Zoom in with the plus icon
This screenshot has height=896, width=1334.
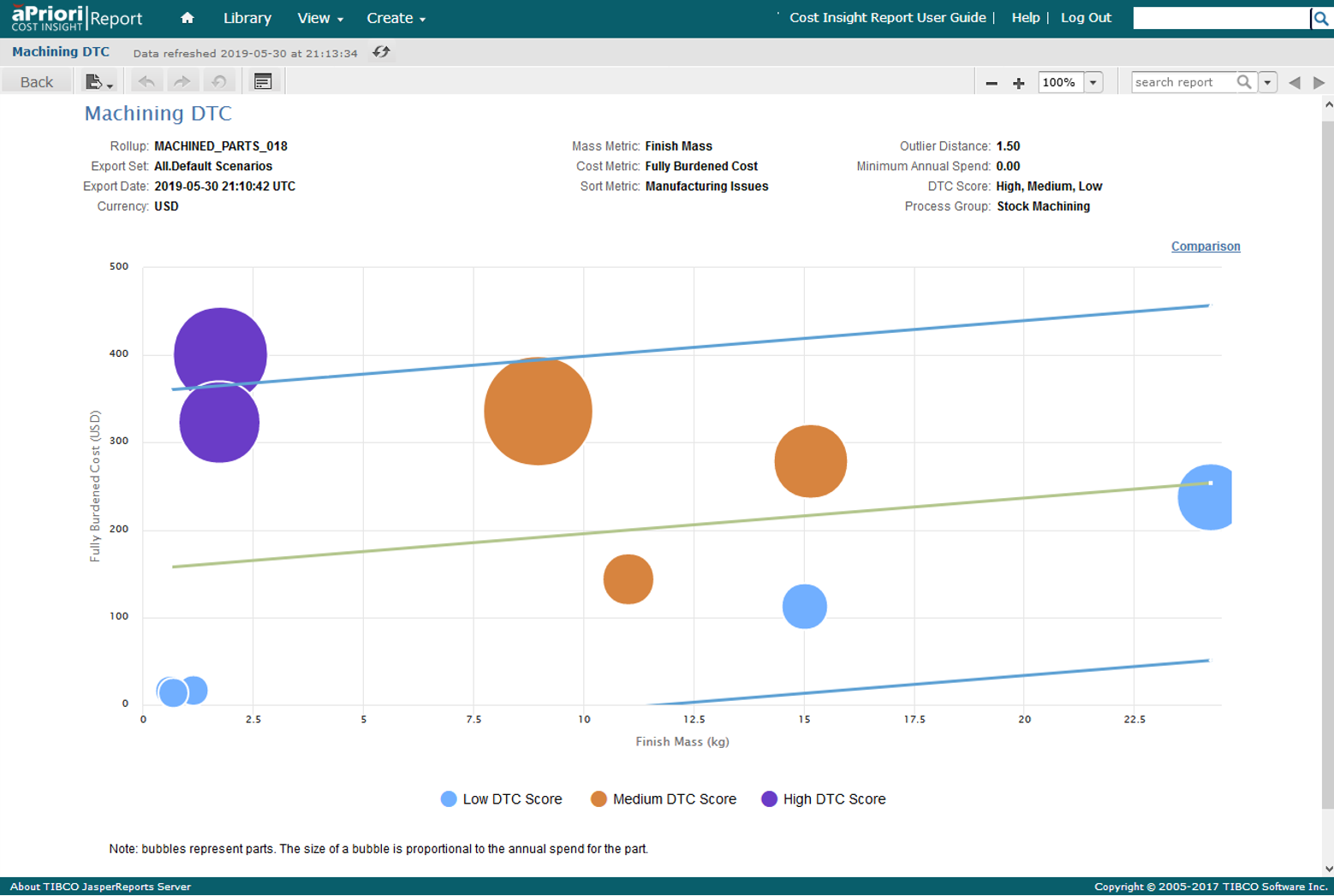(1018, 83)
